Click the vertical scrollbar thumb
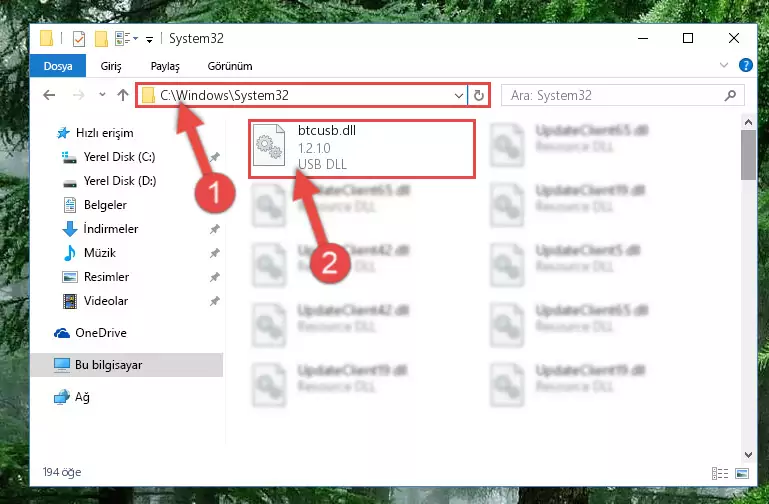This screenshot has width=769, height=504. (748, 155)
